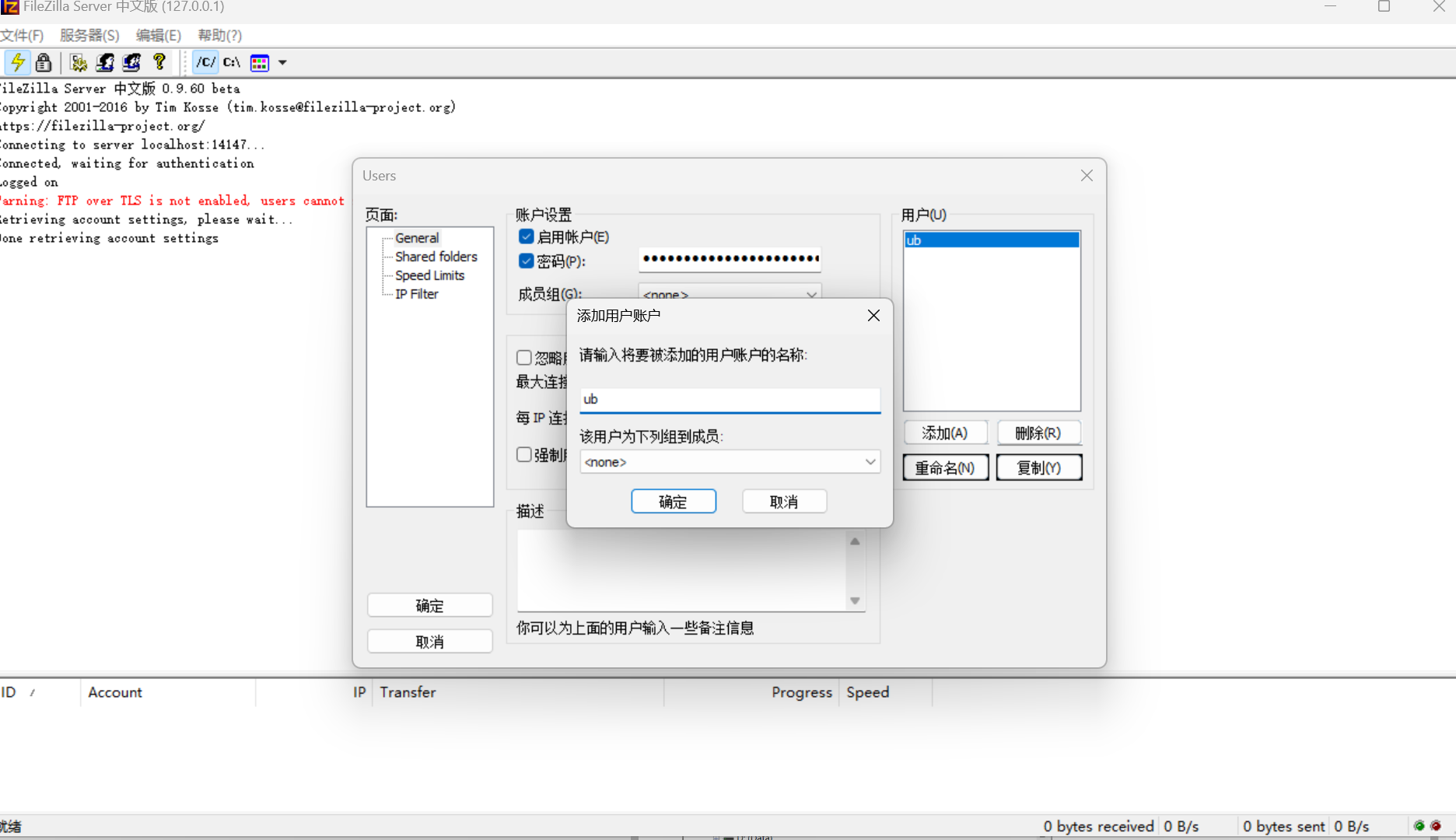Viewport: 1456px width, 840px height.
Task: Toggle the lightning bolt server connection icon
Action: click(17, 62)
